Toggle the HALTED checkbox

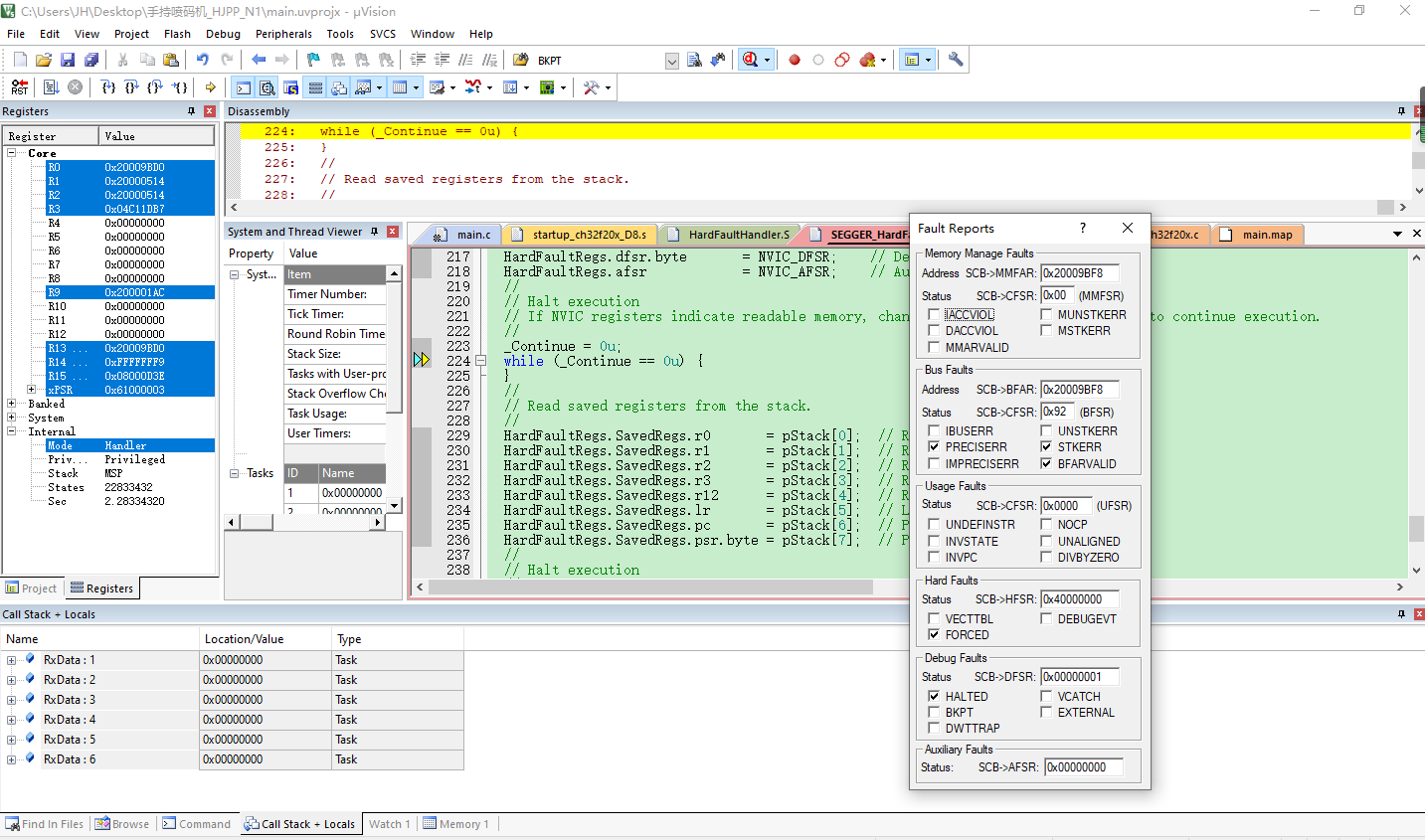(934, 697)
